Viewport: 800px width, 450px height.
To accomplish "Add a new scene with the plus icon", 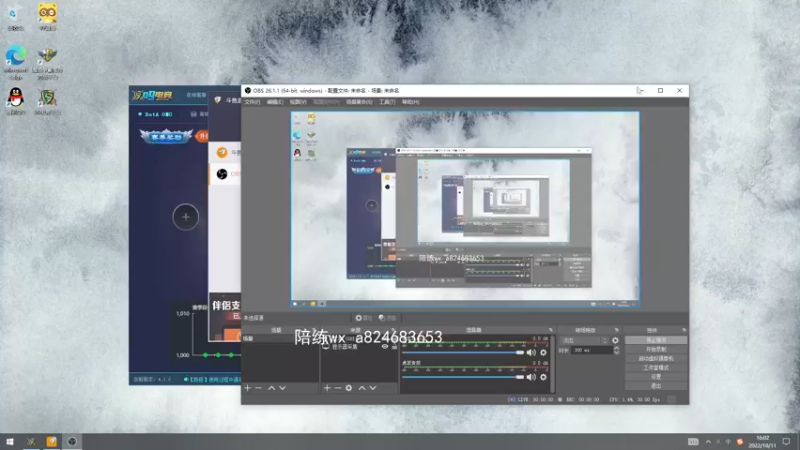I will coord(247,388).
